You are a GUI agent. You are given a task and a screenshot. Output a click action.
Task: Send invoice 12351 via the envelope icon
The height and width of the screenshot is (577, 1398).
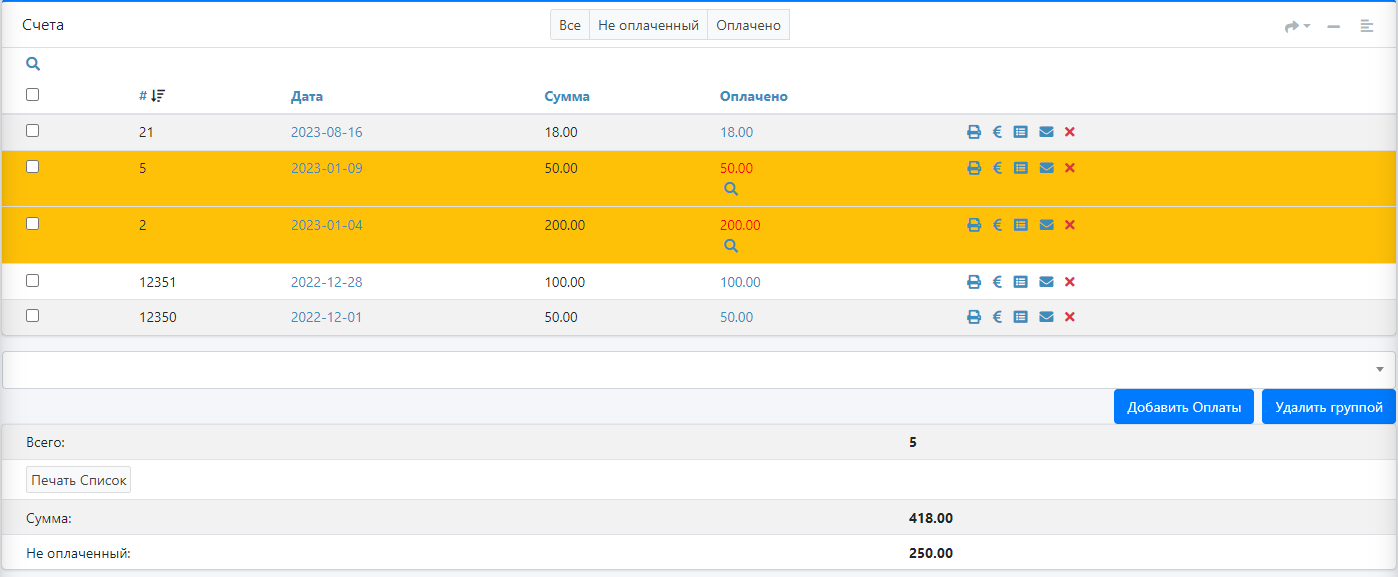click(x=1046, y=282)
